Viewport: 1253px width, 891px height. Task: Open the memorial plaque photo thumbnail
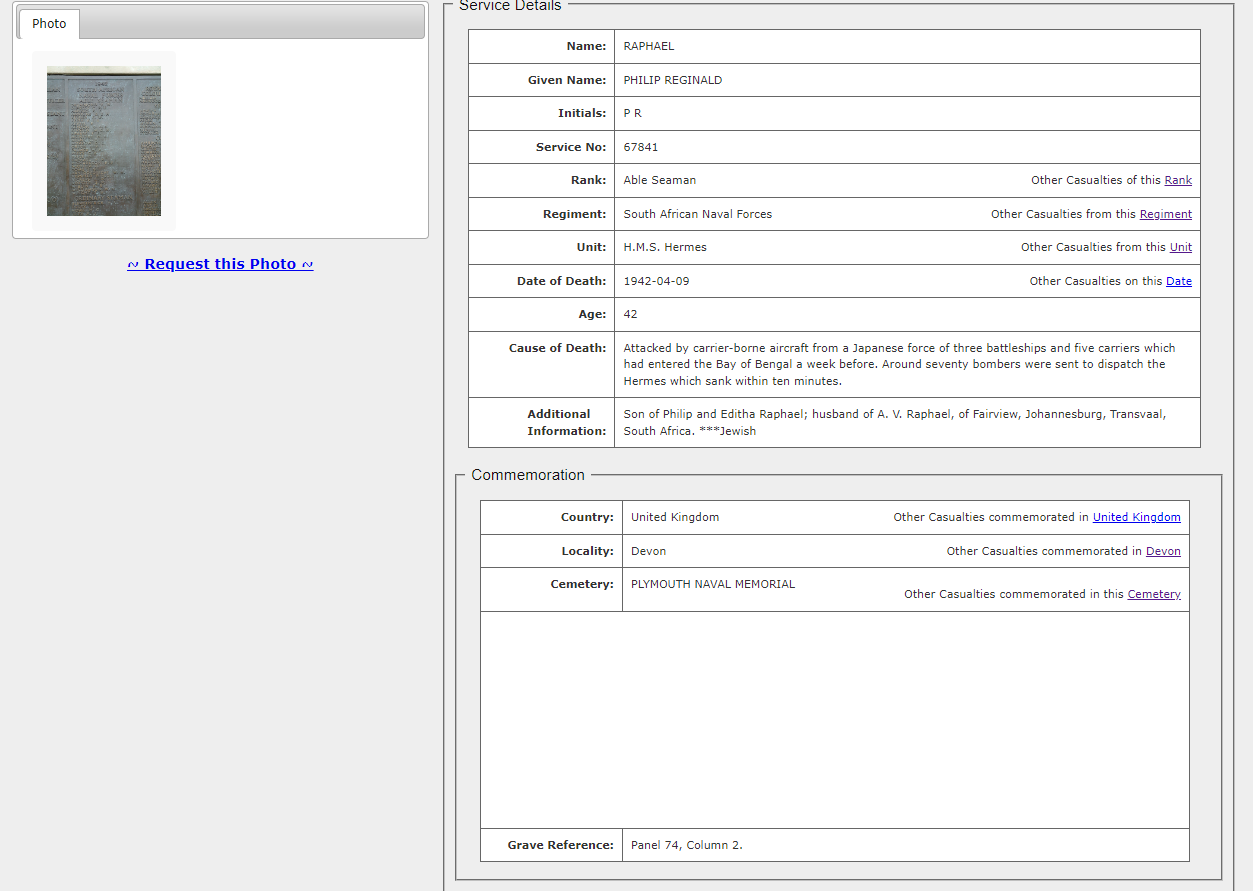click(104, 141)
